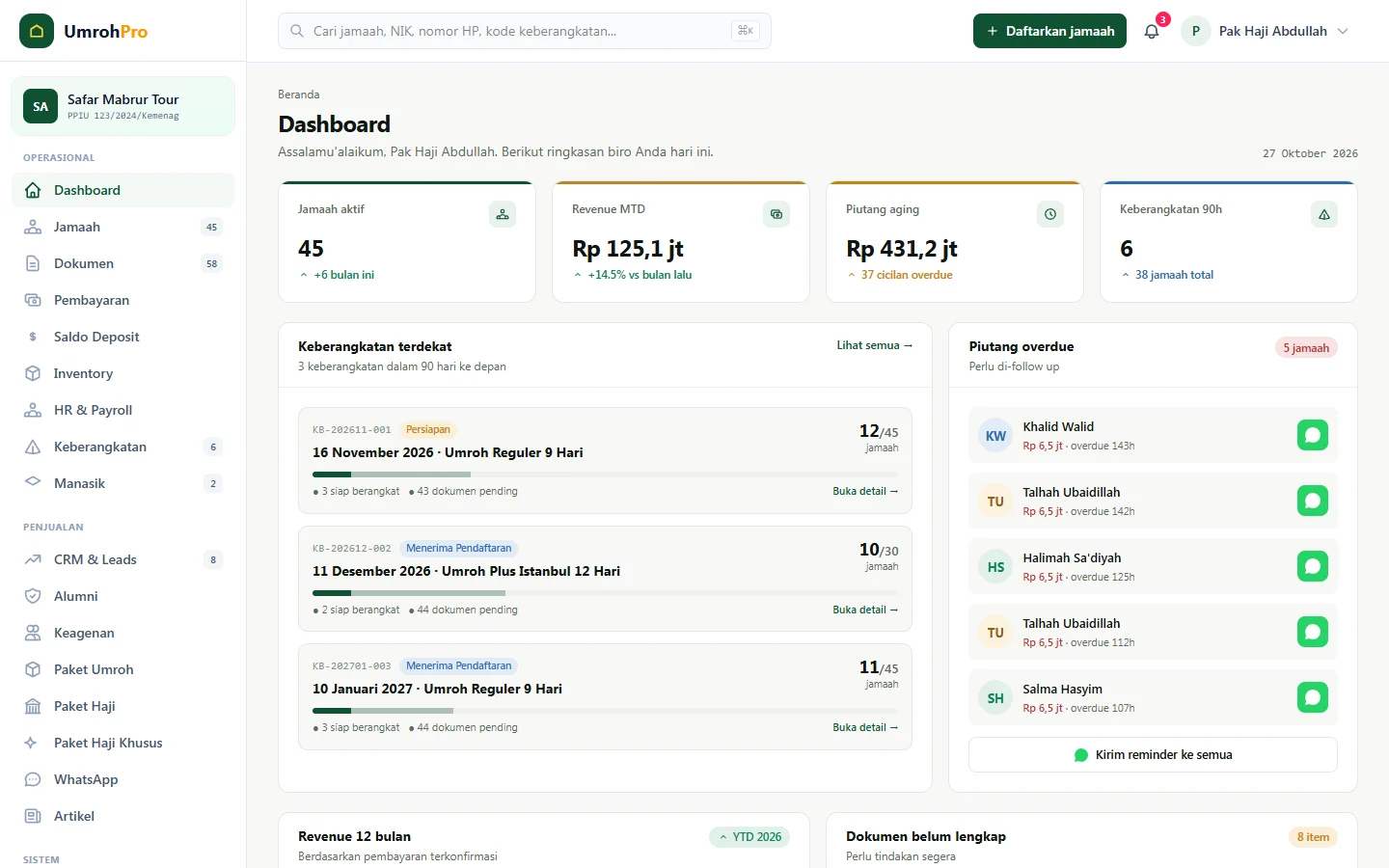Screen dimensions: 1389x868
Task: Click the Paket Haji Khusus sparkle icon
Action: tap(33, 743)
